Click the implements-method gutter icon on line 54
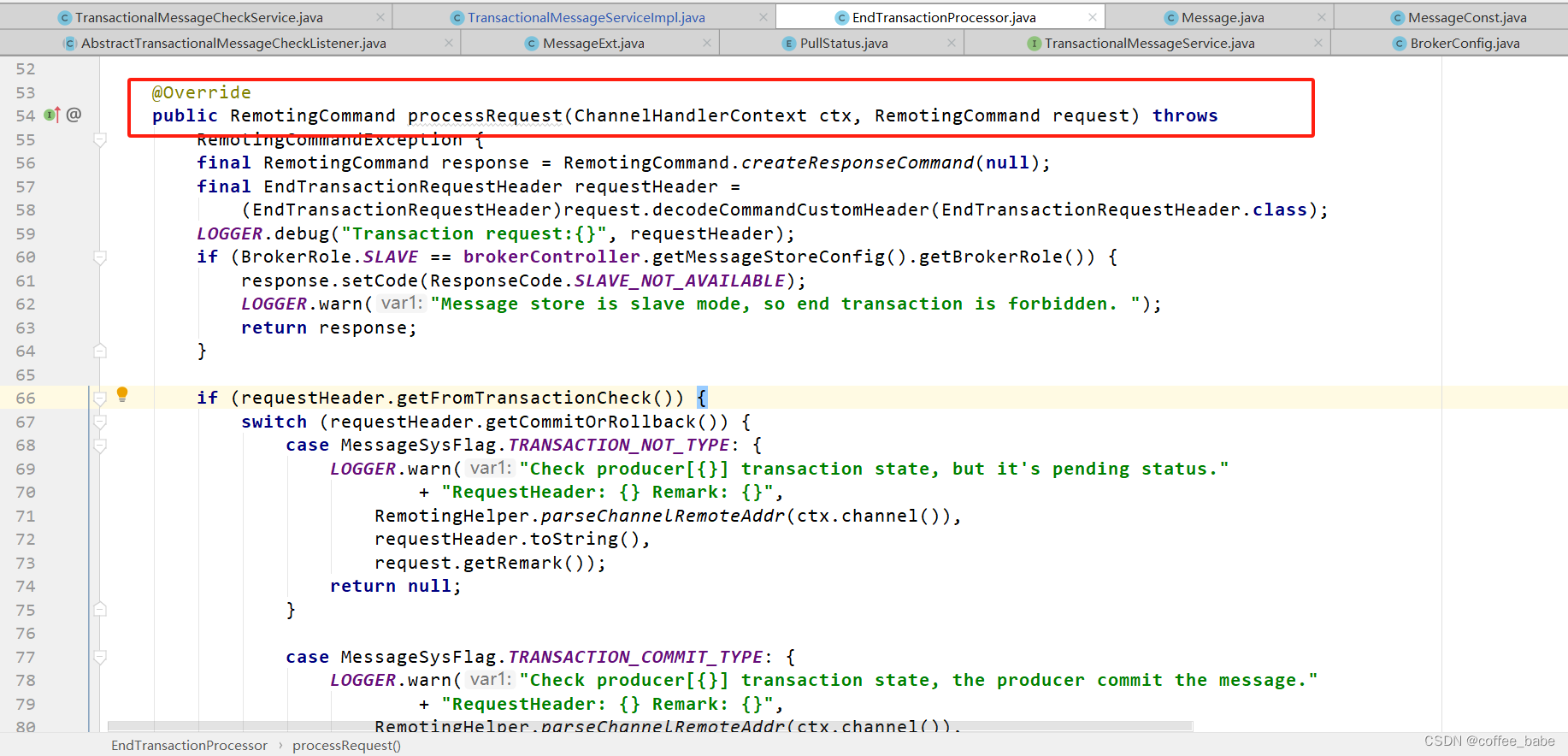 (52, 115)
